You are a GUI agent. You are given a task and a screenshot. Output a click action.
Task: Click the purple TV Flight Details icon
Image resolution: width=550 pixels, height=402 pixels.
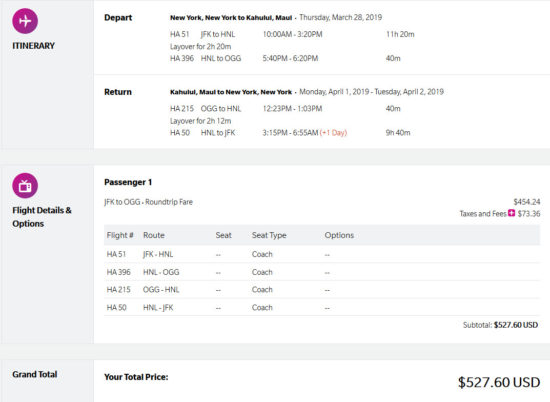(25, 186)
